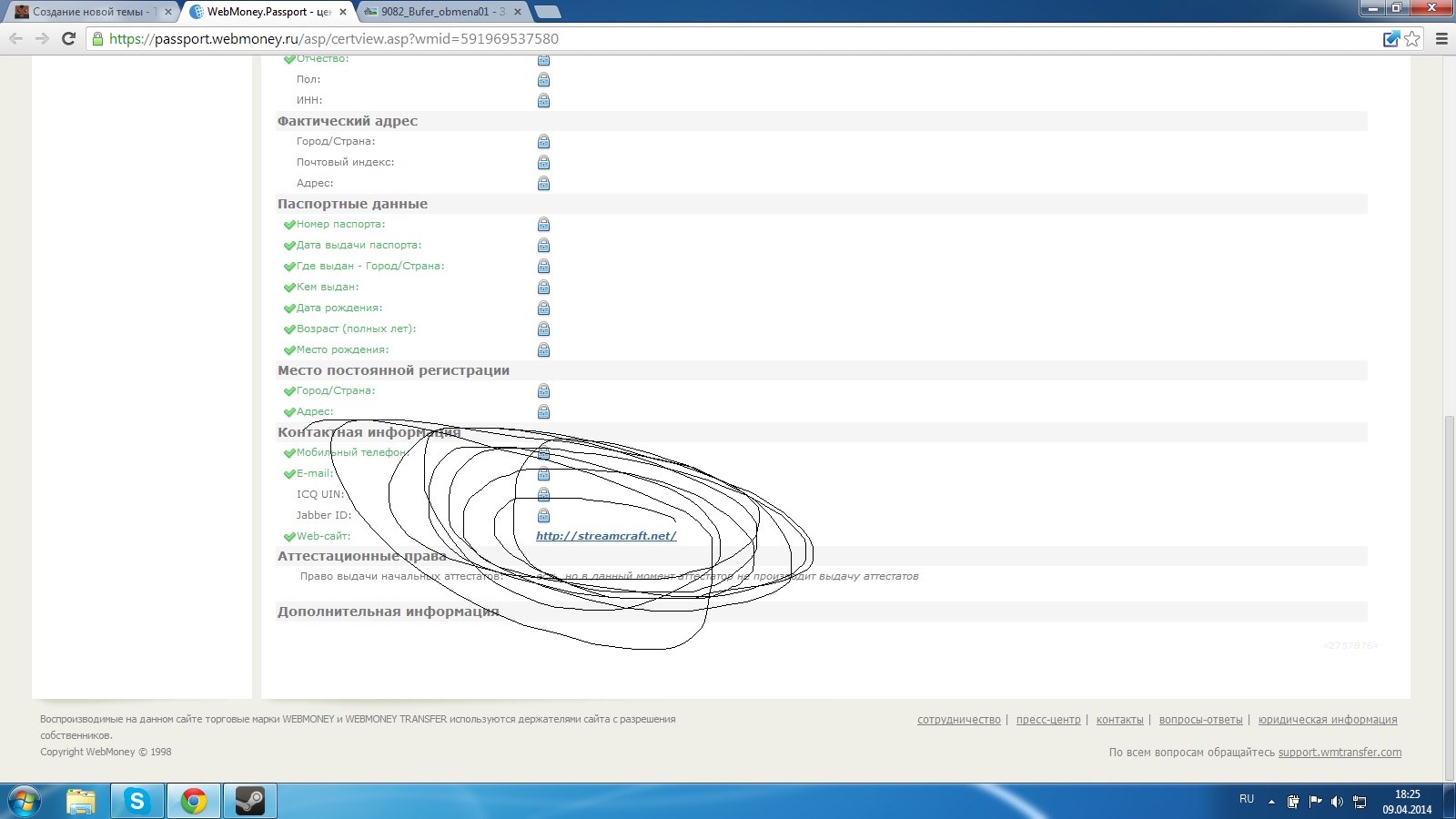This screenshot has width=1456, height=819.
Task: Show hidden system tray icons
Action: click(x=1271, y=802)
